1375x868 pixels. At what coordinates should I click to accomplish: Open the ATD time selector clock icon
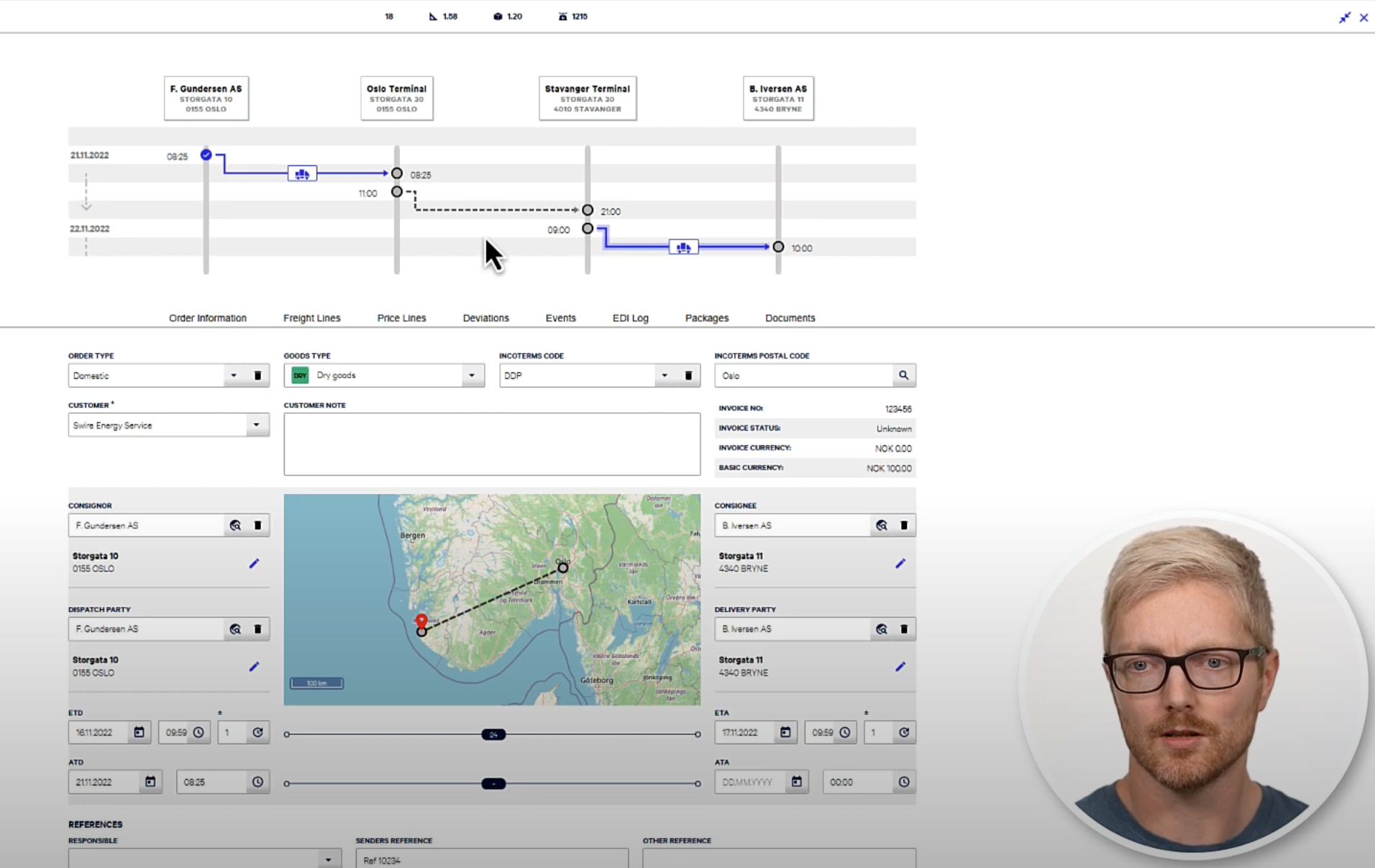[258, 782]
